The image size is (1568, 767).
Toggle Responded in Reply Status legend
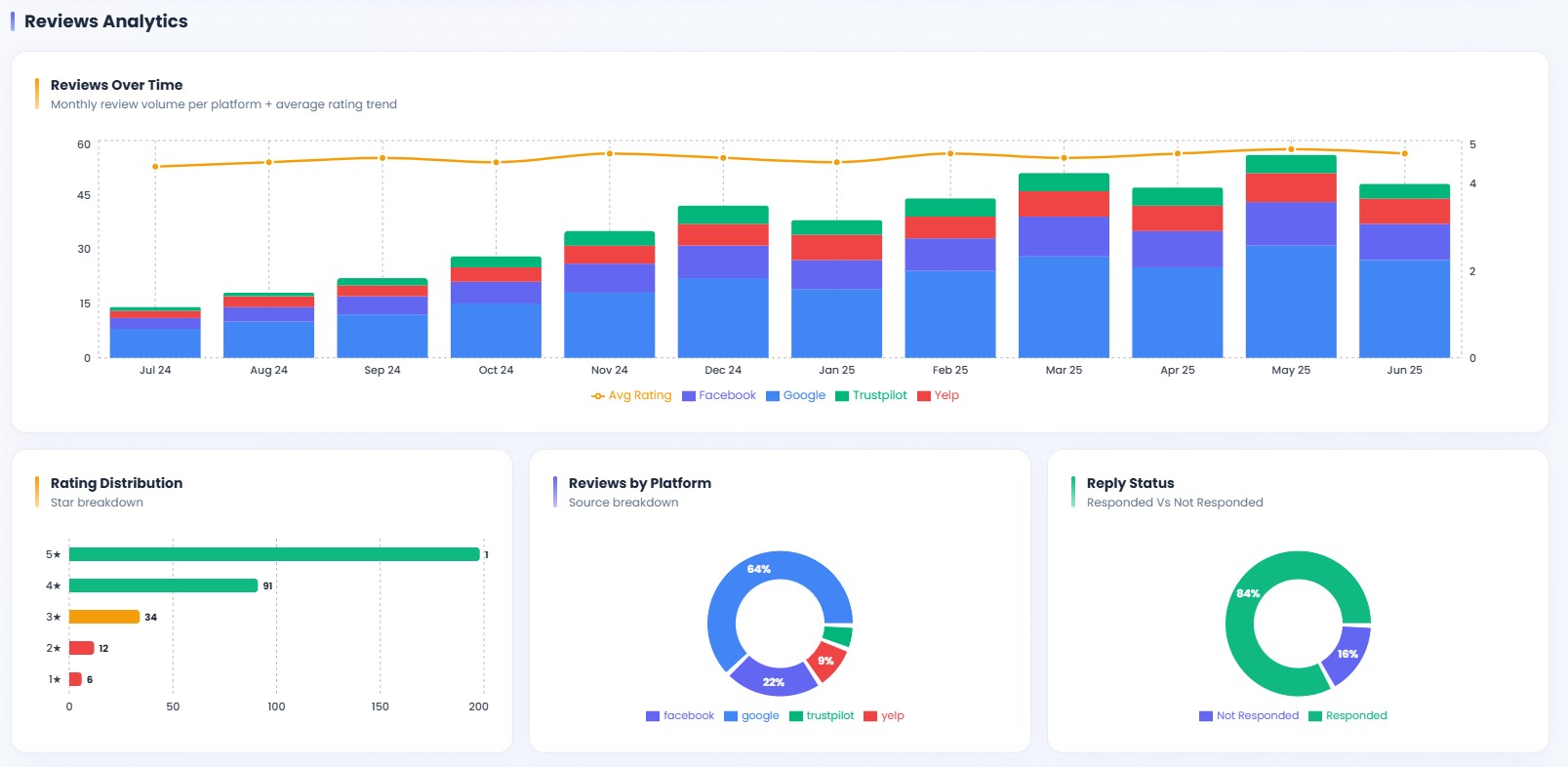pyautogui.click(x=1347, y=715)
